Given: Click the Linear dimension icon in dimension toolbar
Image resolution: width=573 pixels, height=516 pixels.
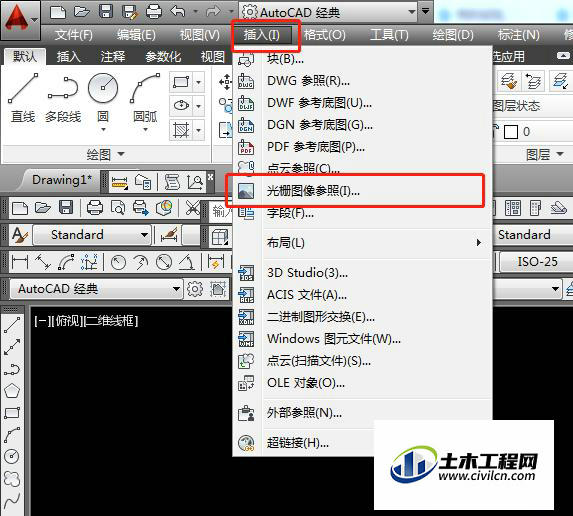Looking at the screenshot, I should 20,262.
